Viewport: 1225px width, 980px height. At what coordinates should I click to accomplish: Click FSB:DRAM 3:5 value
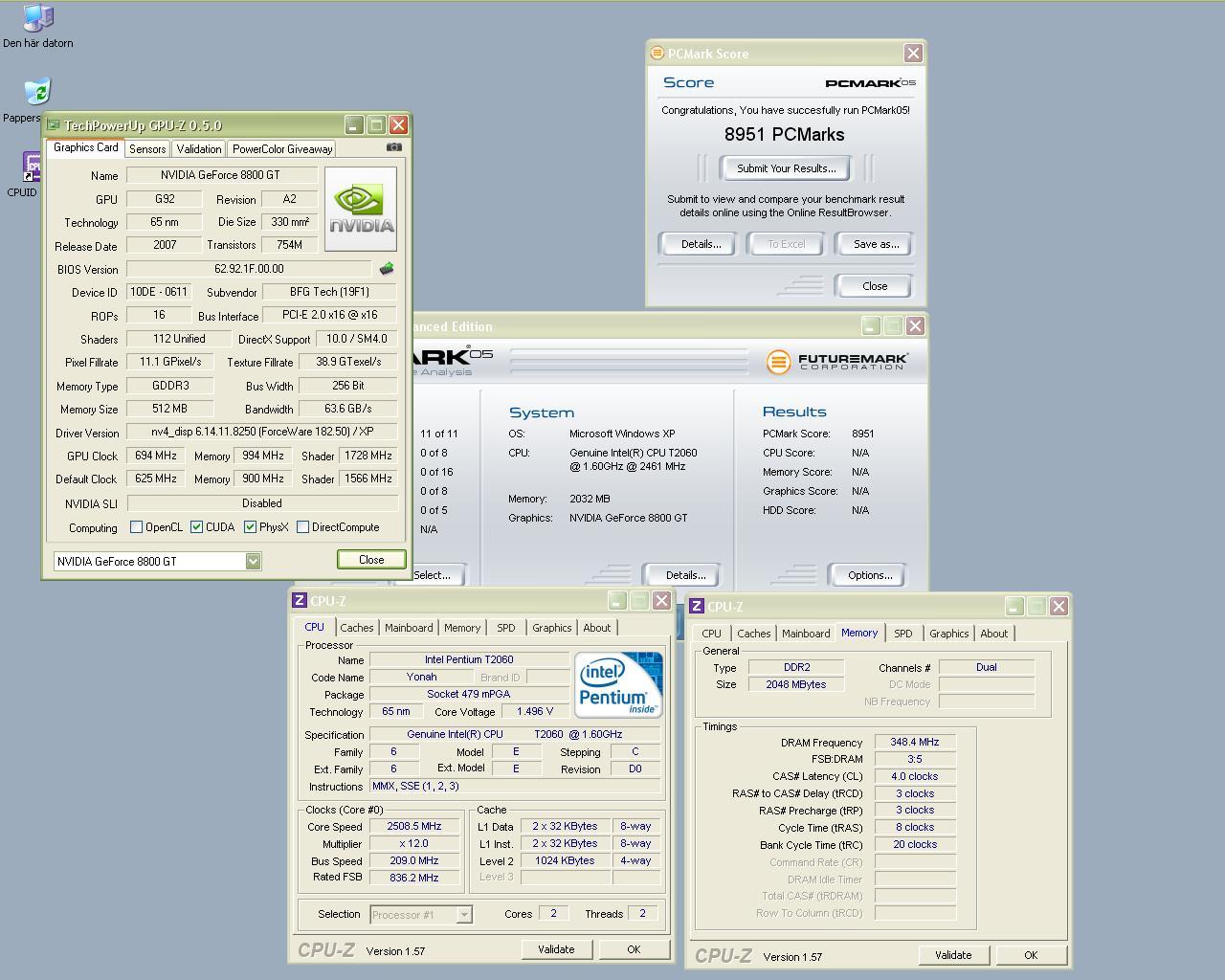coord(915,759)
